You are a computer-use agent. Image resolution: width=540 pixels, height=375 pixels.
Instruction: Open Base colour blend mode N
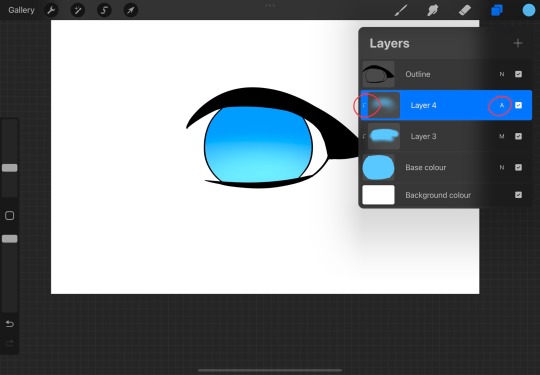point(502,167)
